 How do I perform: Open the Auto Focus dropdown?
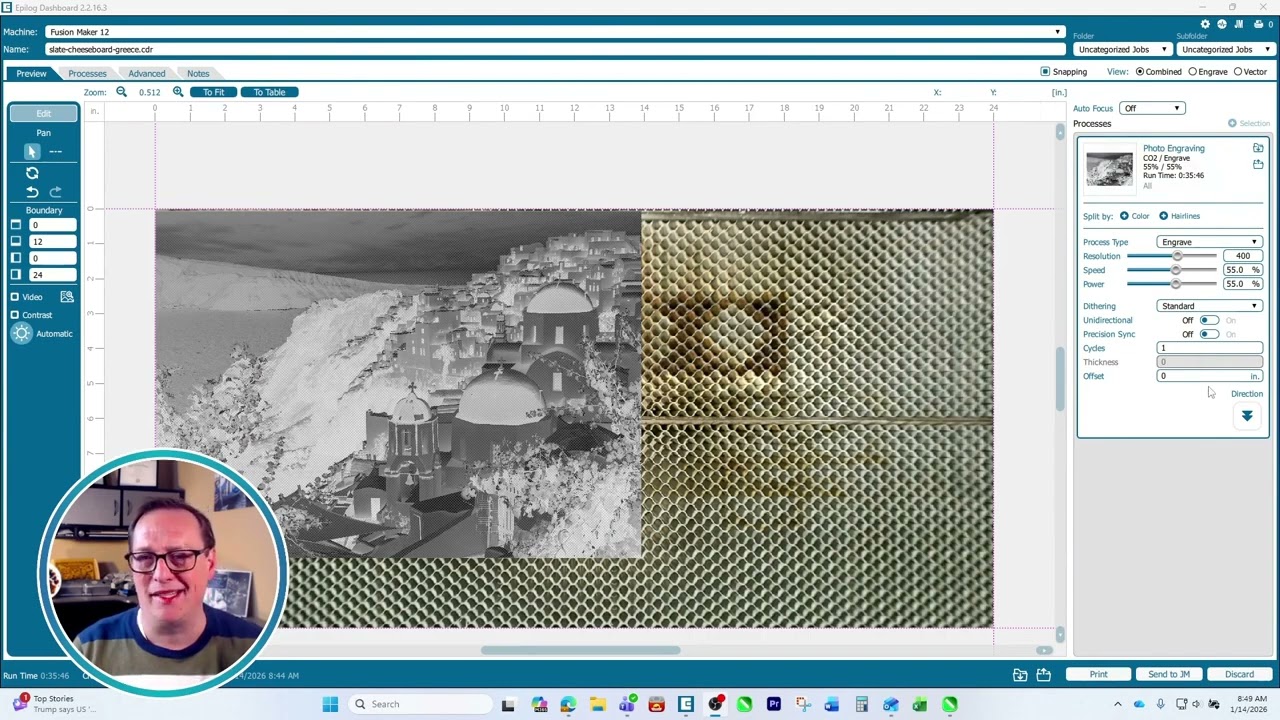coord(1153,108)
